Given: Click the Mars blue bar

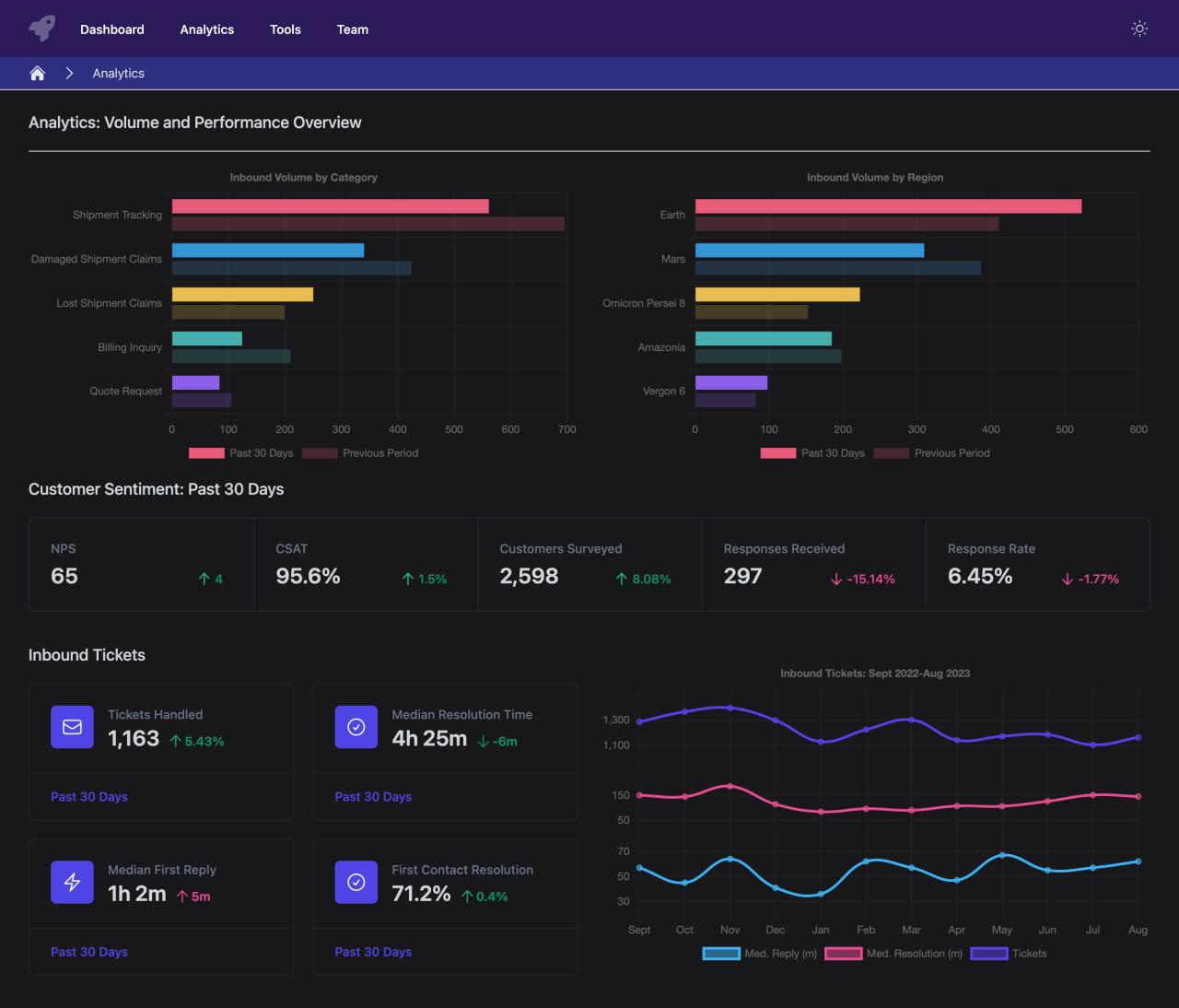Looking at the screenshot, I should (810, 251).
